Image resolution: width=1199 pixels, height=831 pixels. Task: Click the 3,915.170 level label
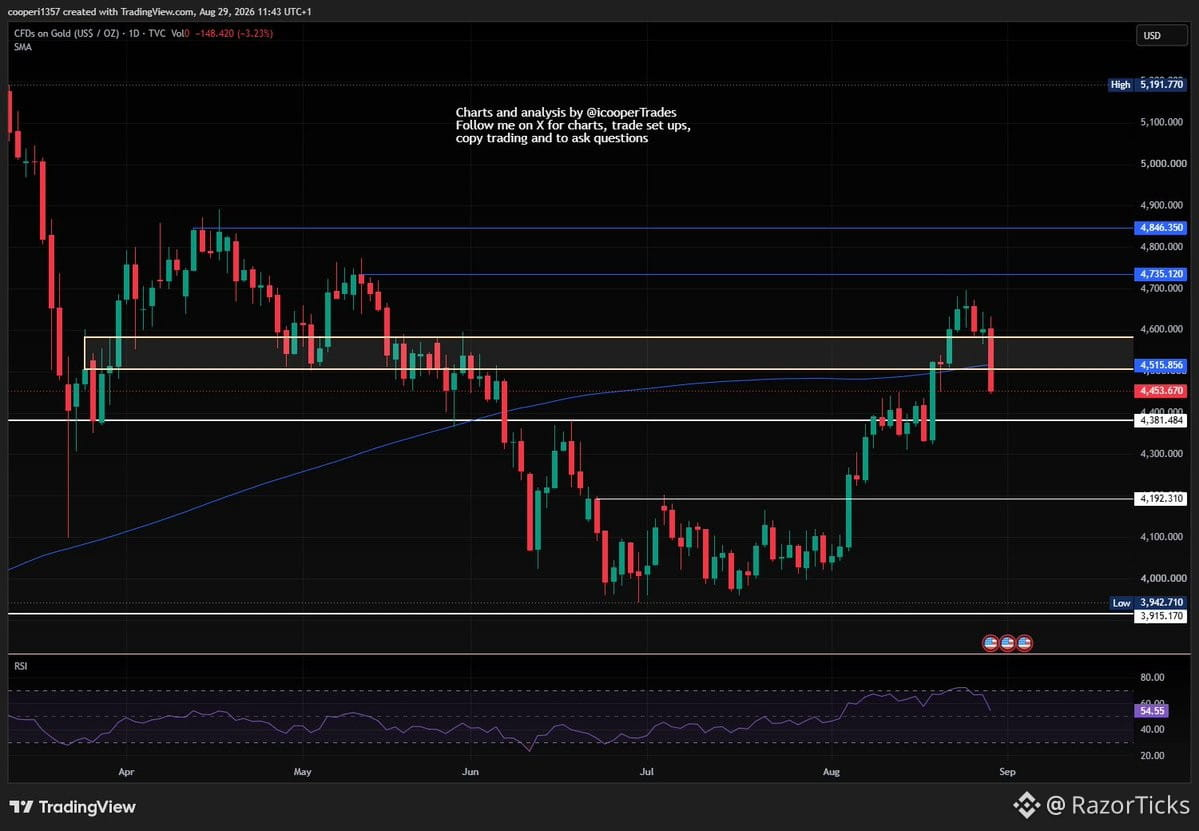coord(1161,616)
